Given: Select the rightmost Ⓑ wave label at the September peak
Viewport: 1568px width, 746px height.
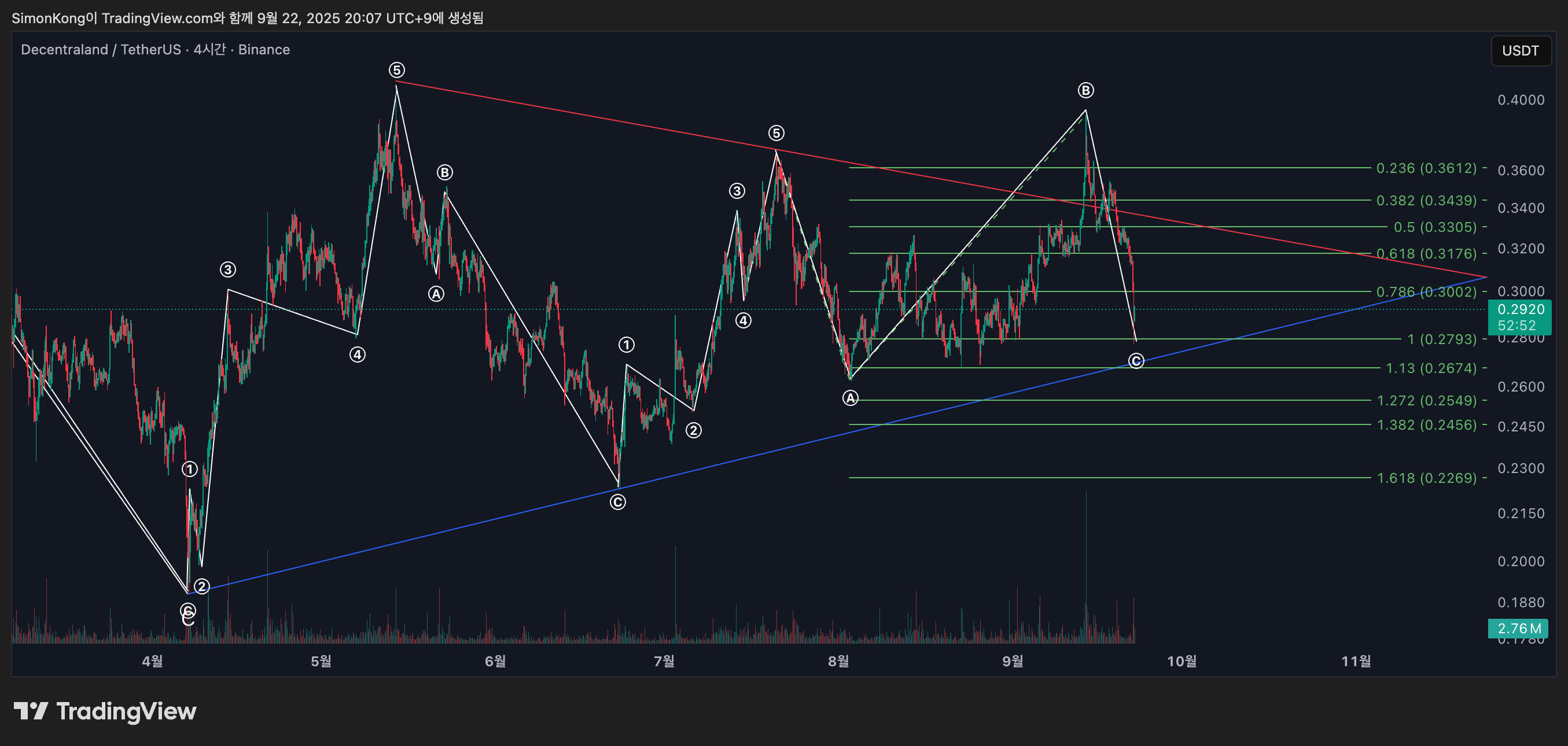Looking at the screenshot, I should point(1085,91).
